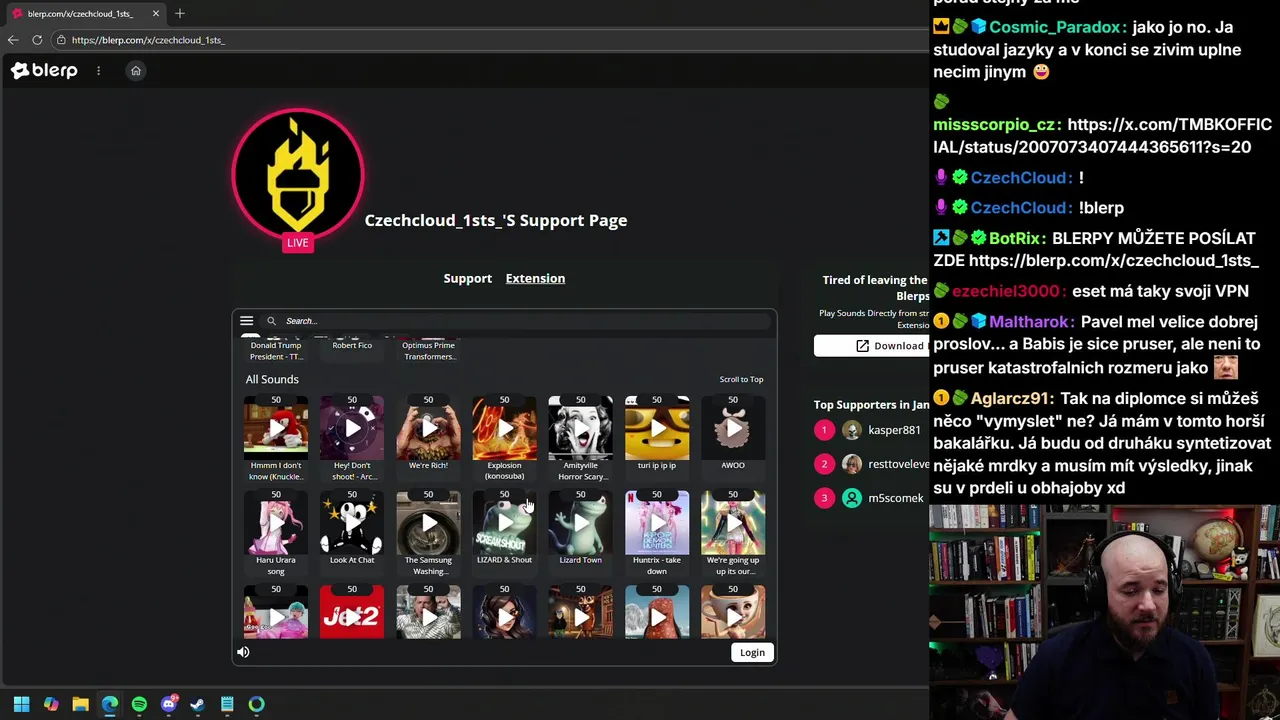Click the search magnifier icon
Image resolution: width=1280 pixels, height=720 pixels.
pos(271,321)
